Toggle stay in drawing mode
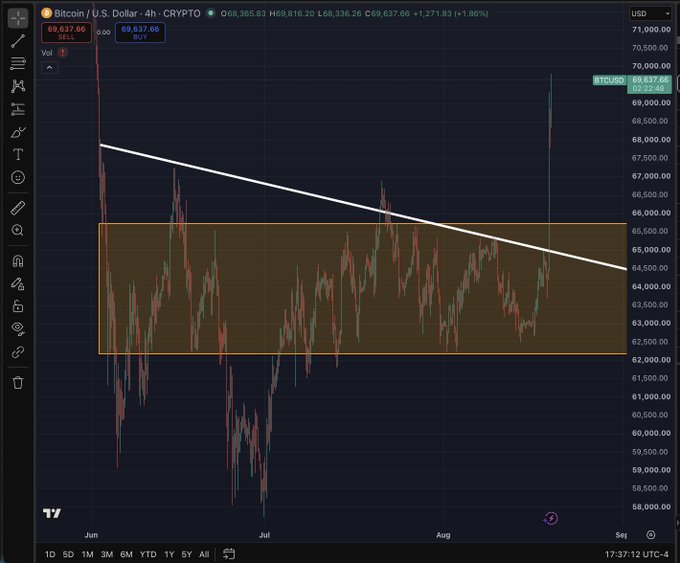This screenshot has height=563, width=680. (18, 284)
